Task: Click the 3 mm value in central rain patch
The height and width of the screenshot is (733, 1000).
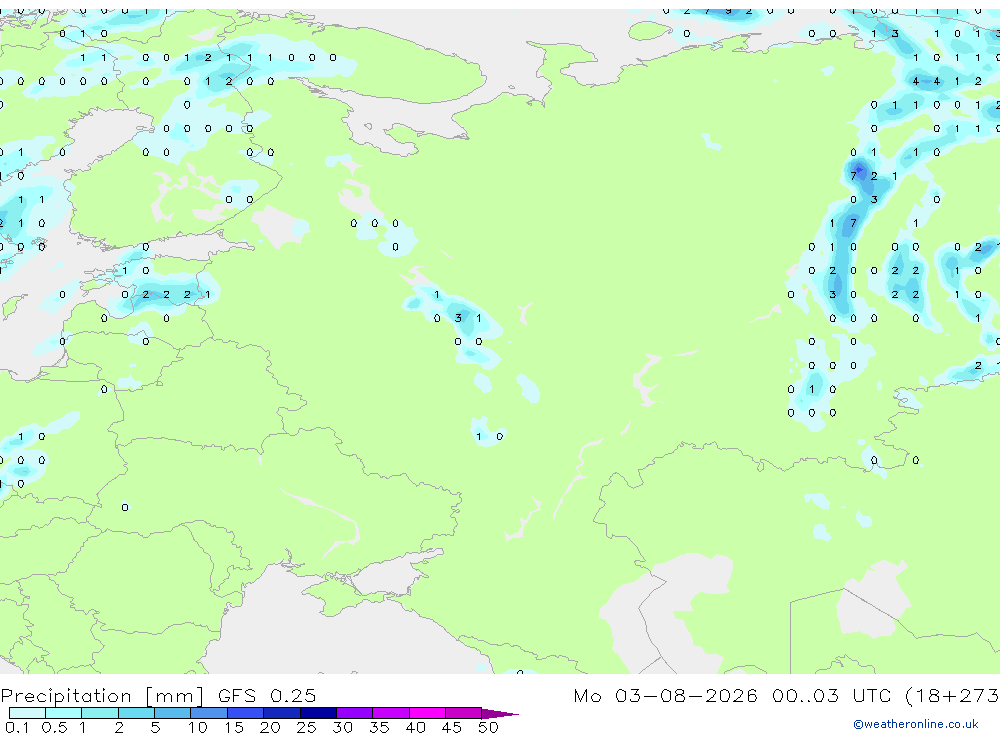Action: pyautogui.click(x=458, y=318)
